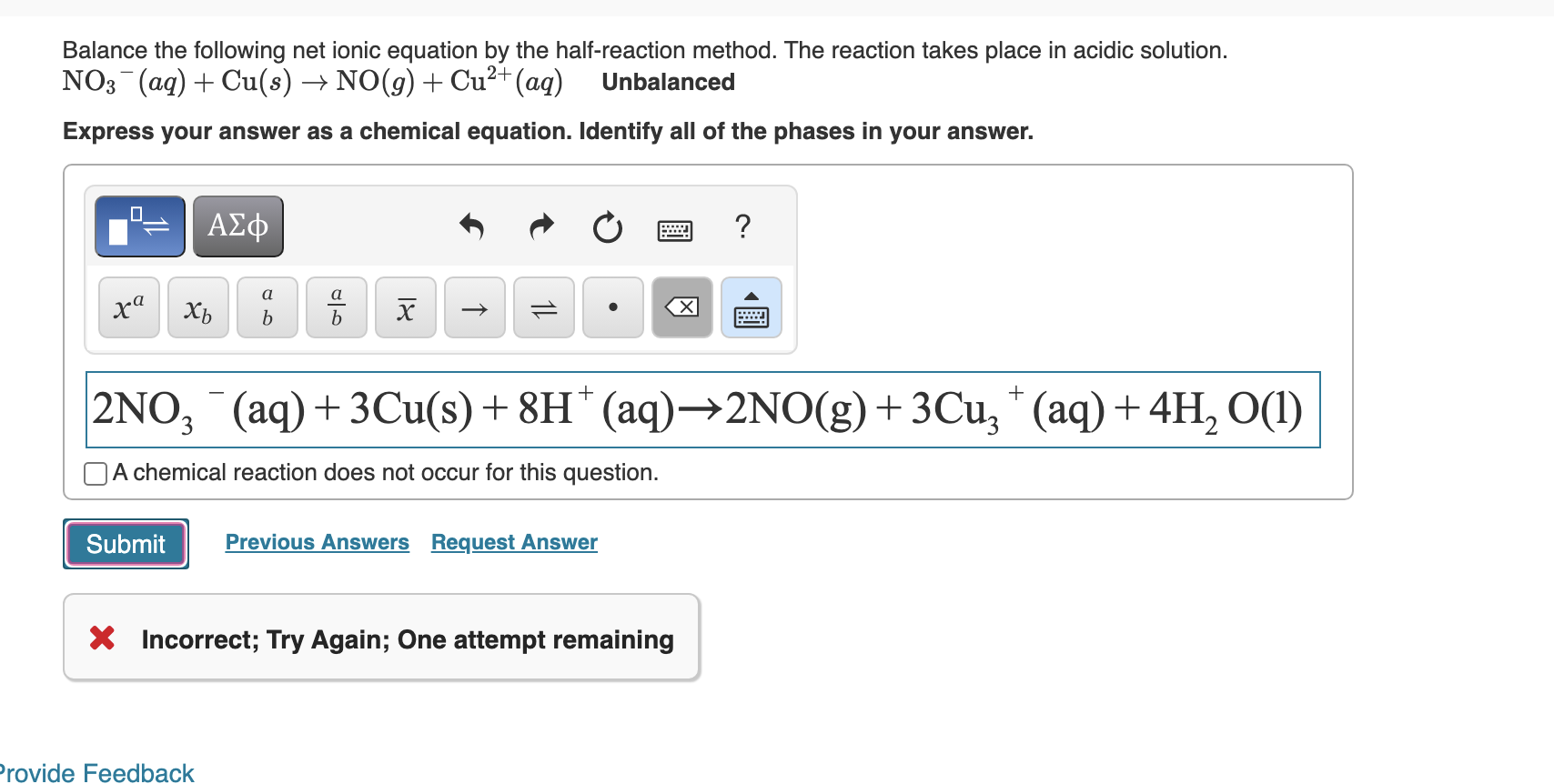Open the on-screen keyboard palette

(751, 307)
